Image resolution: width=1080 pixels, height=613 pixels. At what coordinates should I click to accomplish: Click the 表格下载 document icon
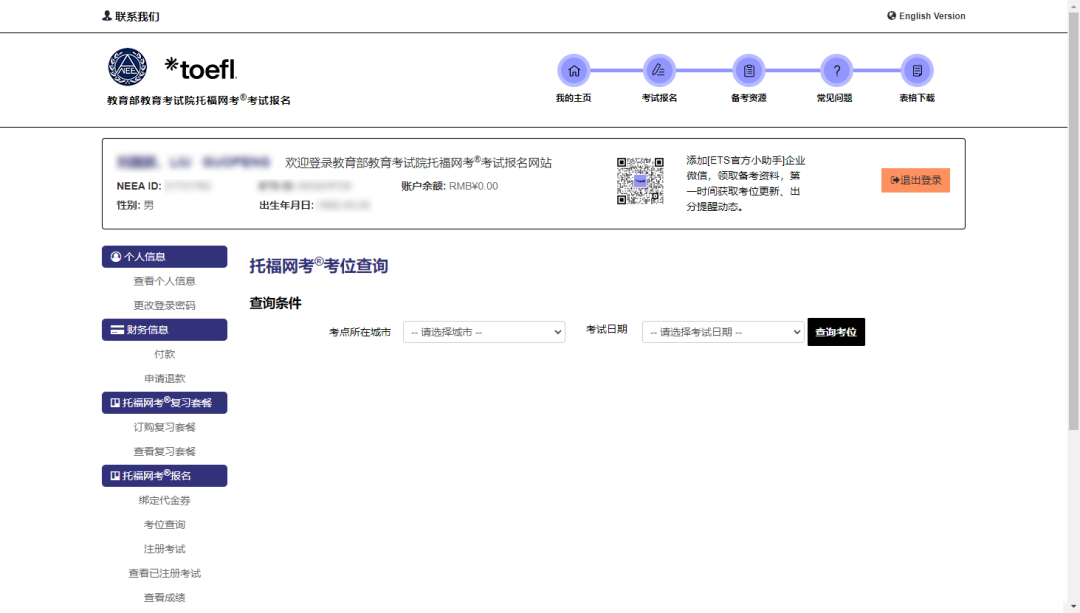pyautogui.click(x=916, y=71)
